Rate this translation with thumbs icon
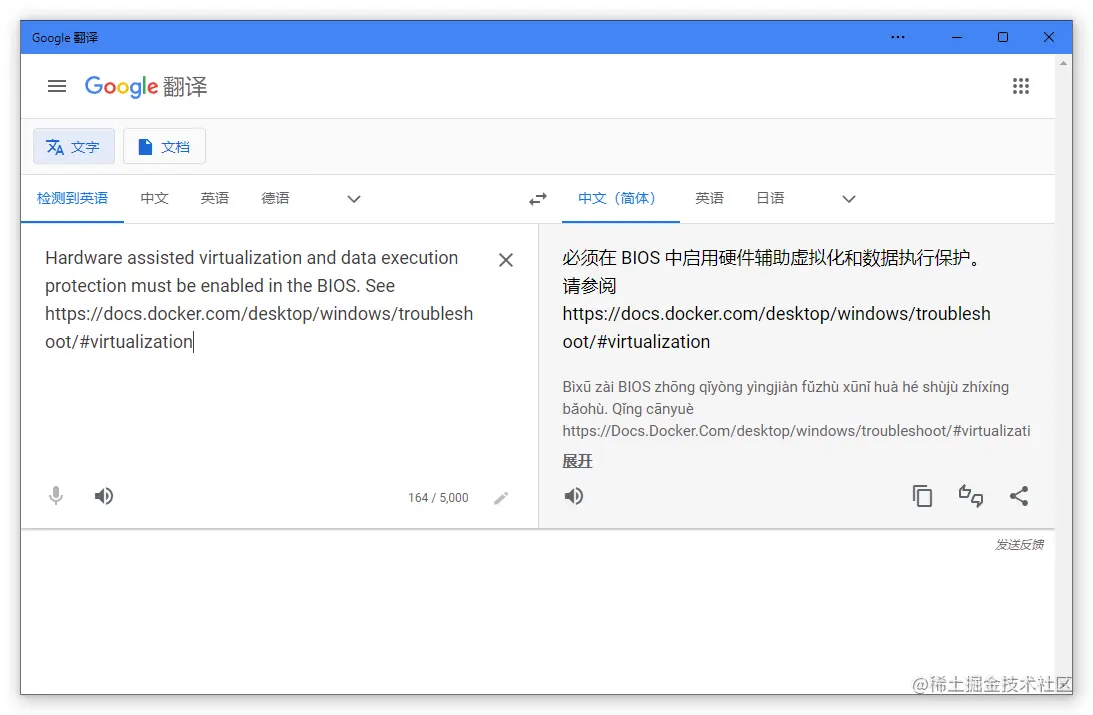 tap(970, 496)
